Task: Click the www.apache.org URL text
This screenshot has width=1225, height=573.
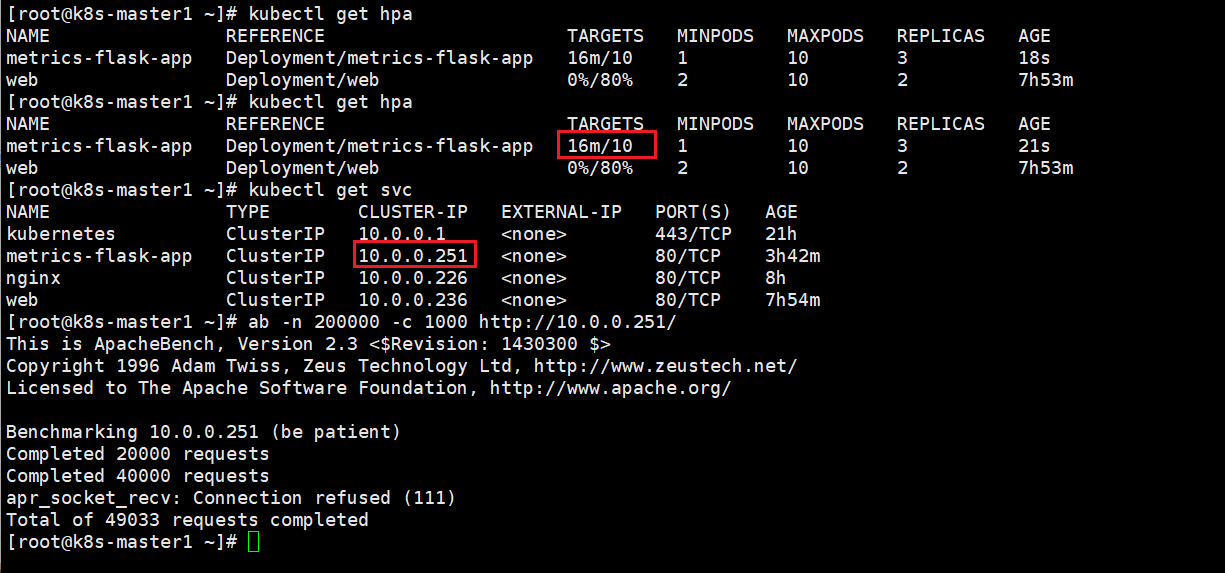Action: click(610, 388)
